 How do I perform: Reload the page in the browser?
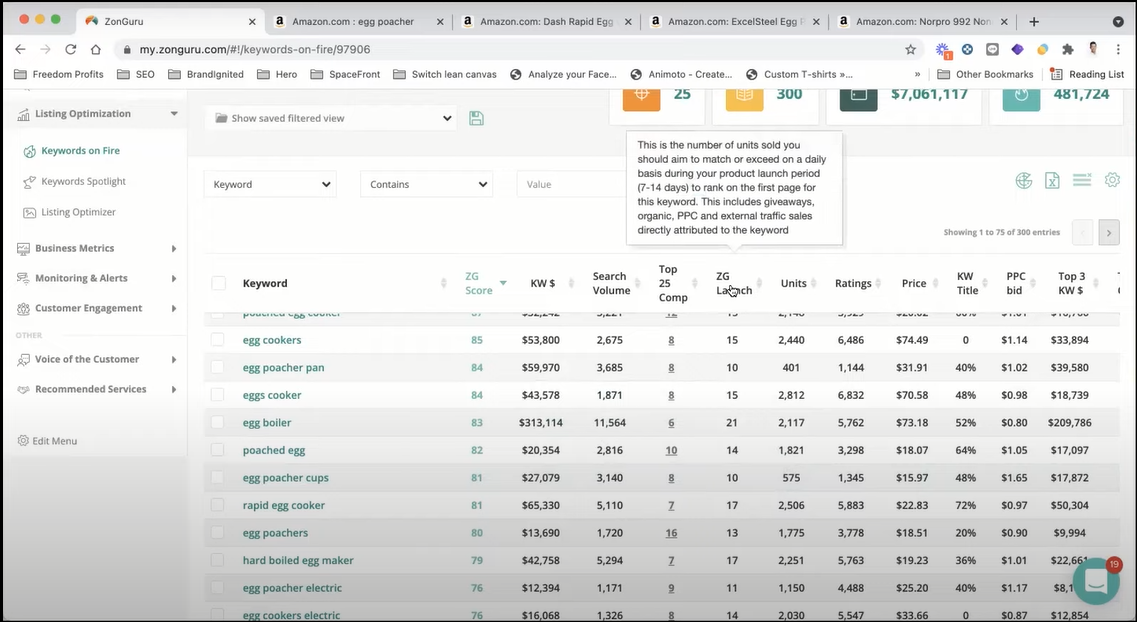pyautogui.click(x=70, y=49)
